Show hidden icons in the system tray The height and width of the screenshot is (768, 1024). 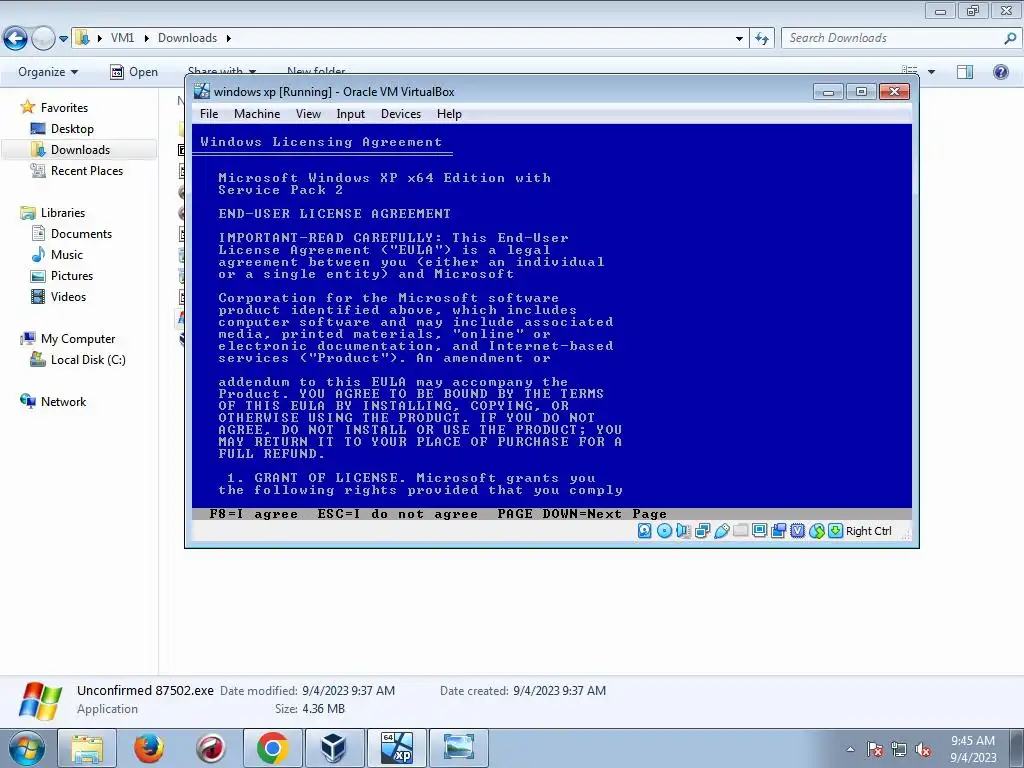[850, 749]
